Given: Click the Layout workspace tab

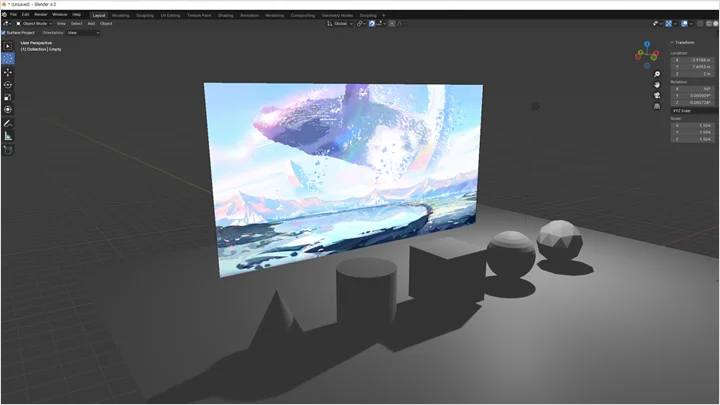Looking at the screenshot, I should click(x=99, y=15).
